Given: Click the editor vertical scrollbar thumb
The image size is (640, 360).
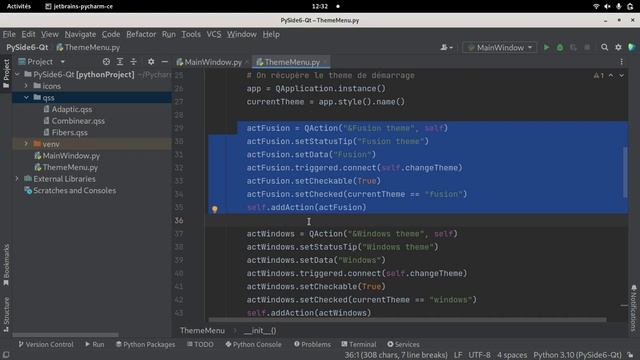Looking at the screenshot, I should 625,172.
